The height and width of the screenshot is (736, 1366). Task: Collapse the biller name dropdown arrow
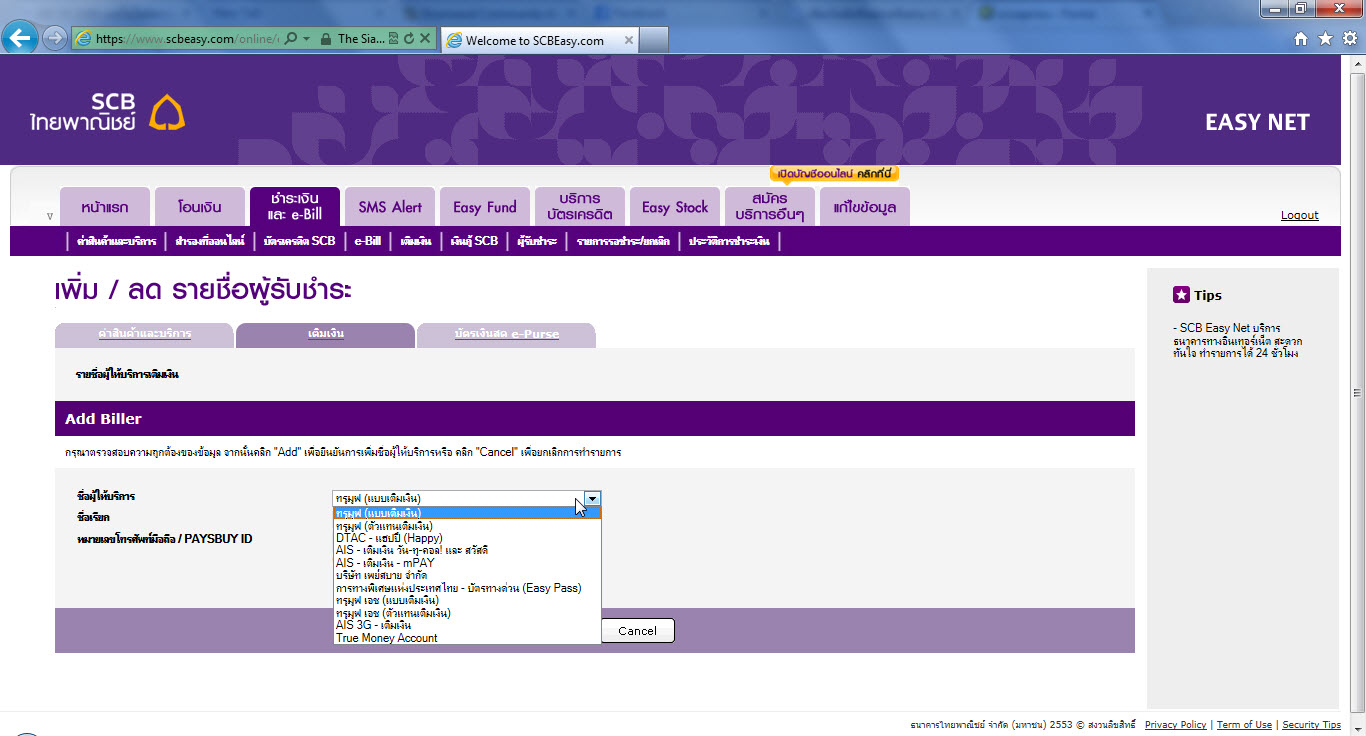[592, 498]
